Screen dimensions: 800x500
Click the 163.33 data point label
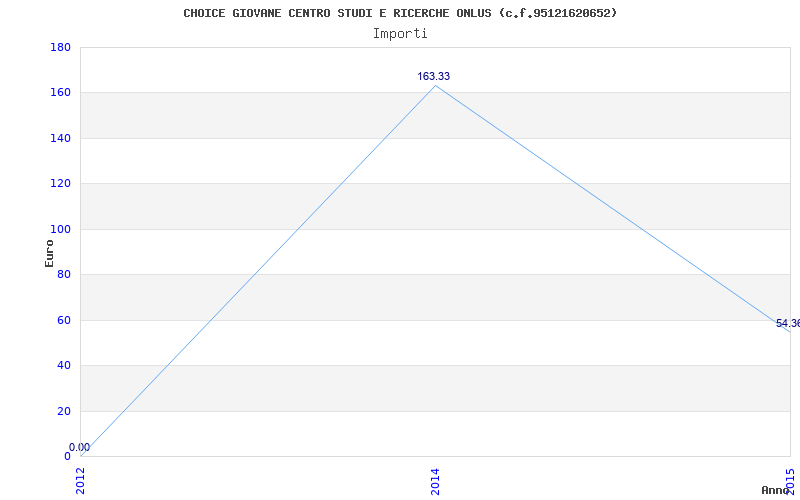[x=434, y=77]
